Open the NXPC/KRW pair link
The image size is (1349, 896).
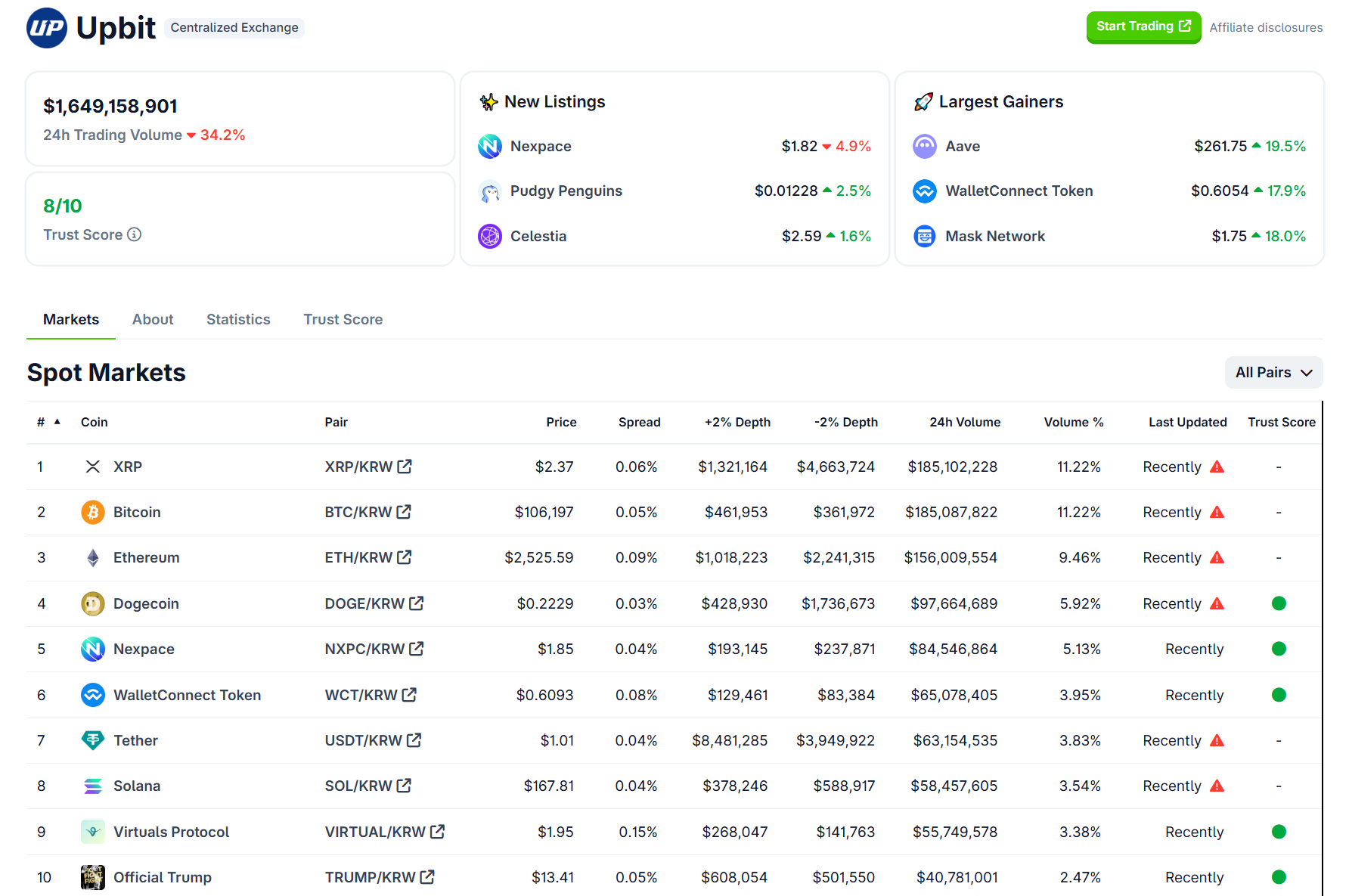pos(374,649)
